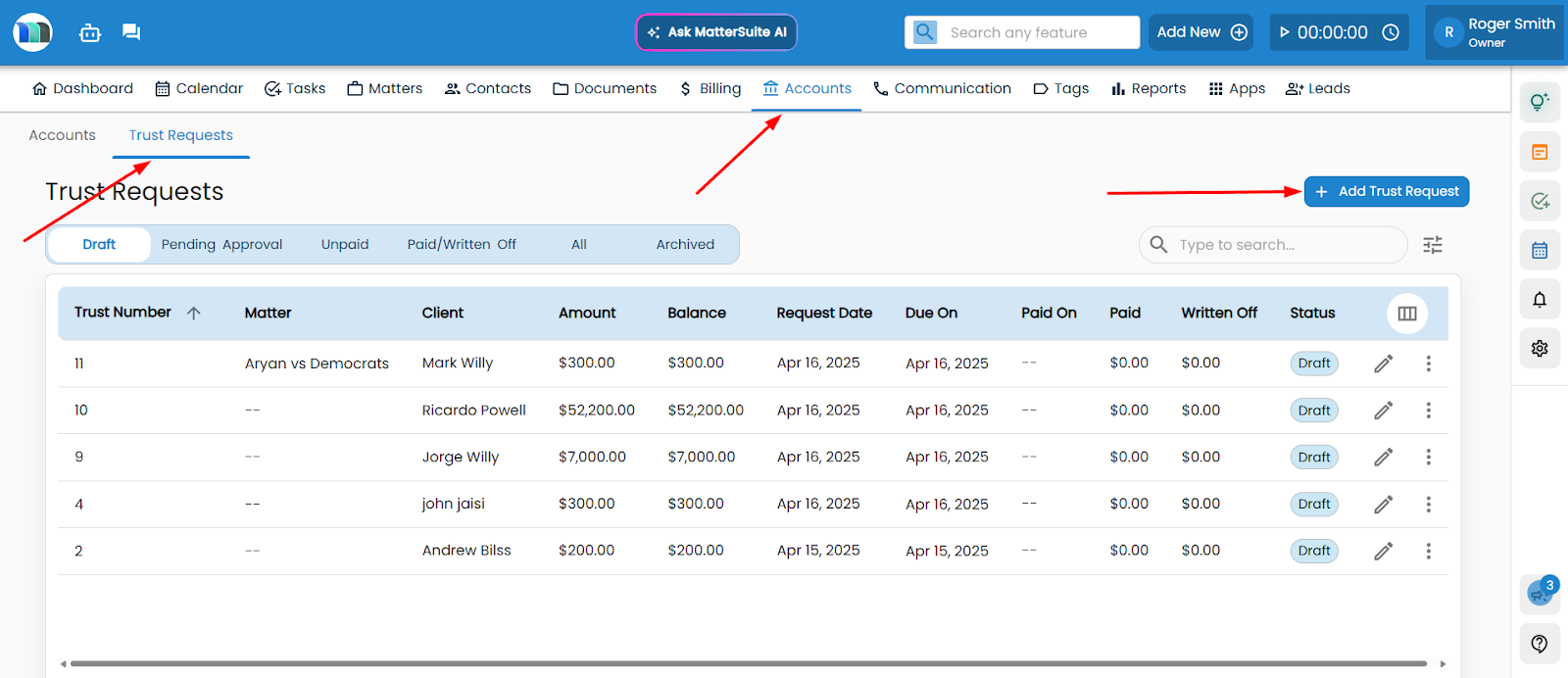This screenshot has width=1568, height=678.
Task: Open more options for trust request 10
Action: (x=1428, y=411)
